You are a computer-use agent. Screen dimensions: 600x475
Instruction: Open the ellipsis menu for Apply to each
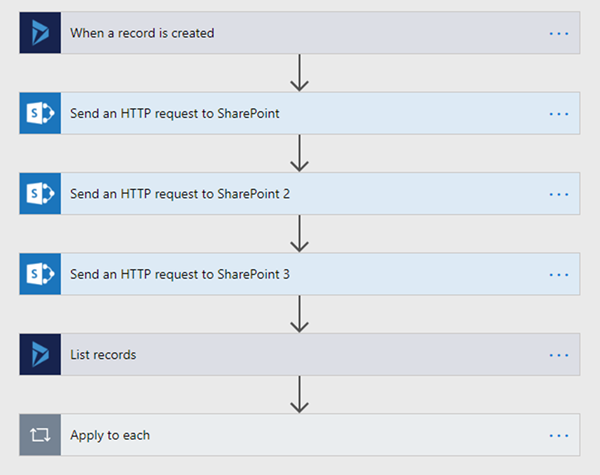558,435
